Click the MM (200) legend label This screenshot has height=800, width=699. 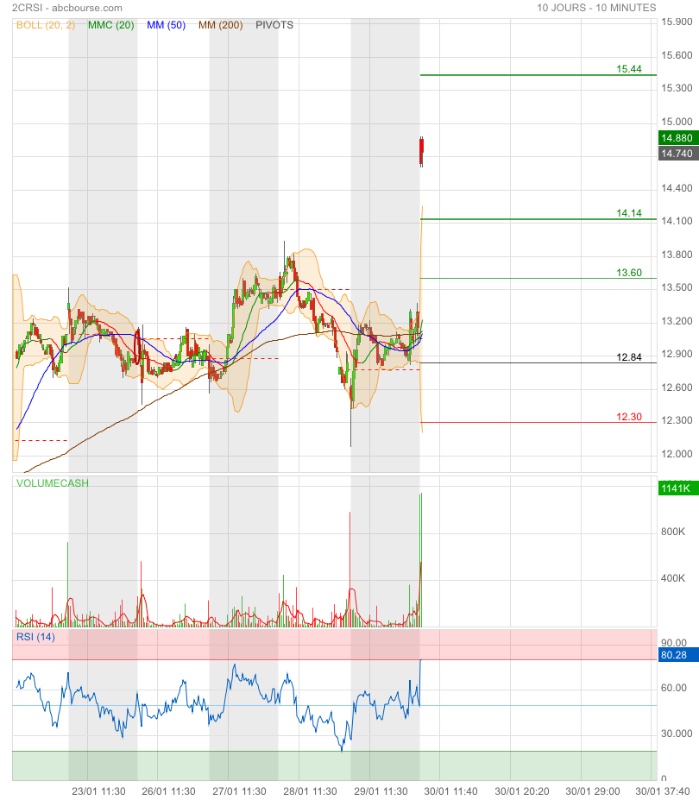tap(221, 24)
